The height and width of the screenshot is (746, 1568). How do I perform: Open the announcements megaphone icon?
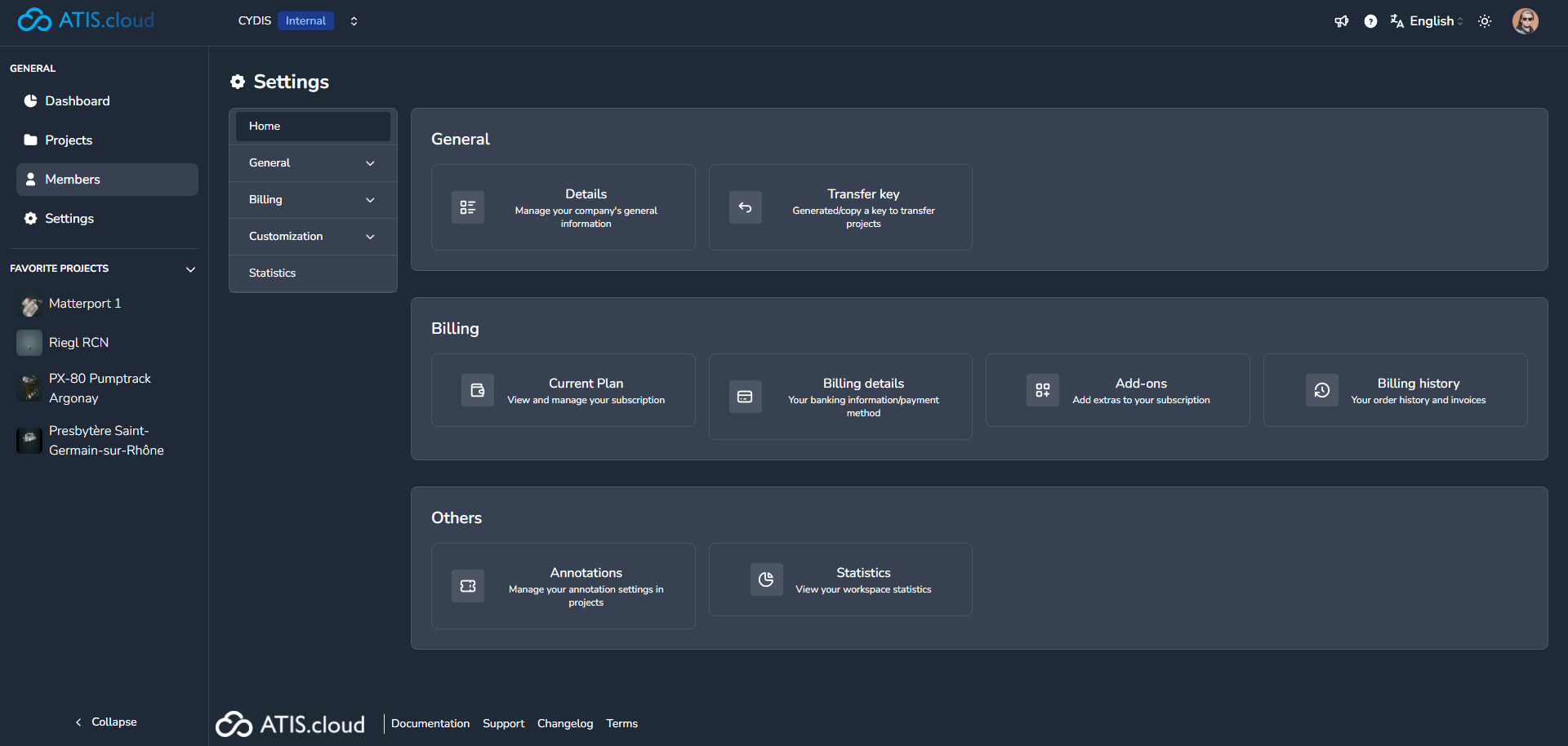click(1342, 21)
